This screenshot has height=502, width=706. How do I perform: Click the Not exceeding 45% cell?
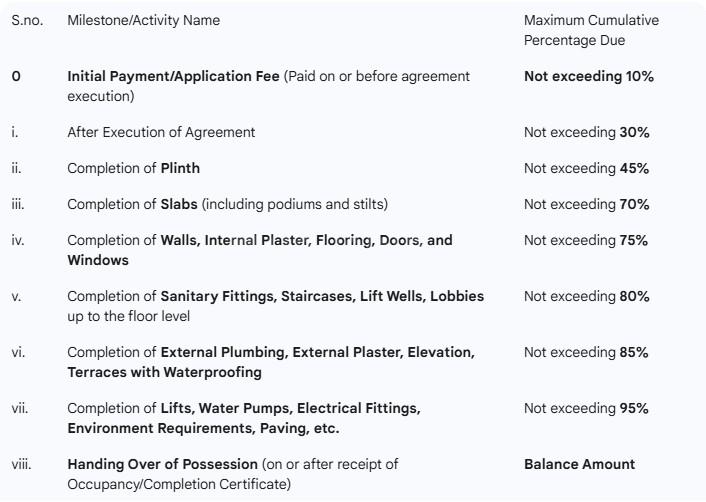point(586,168)
